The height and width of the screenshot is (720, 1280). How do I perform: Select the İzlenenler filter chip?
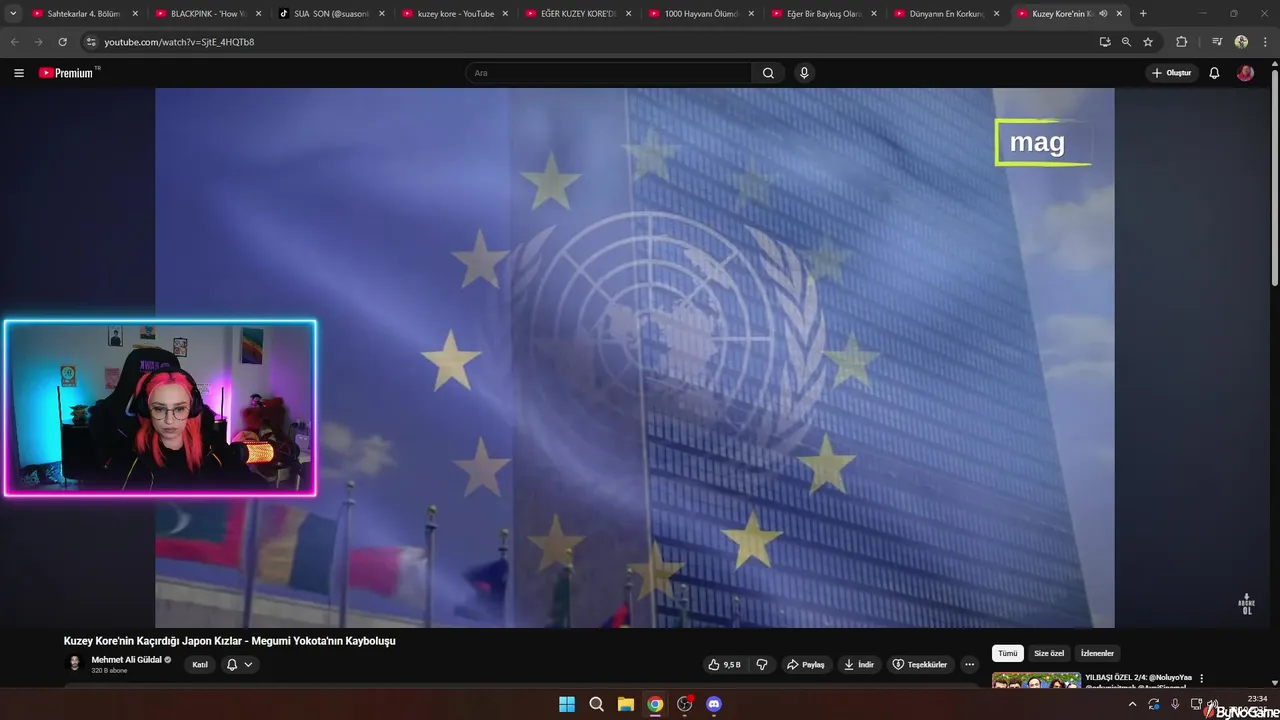pos(1097,653)
